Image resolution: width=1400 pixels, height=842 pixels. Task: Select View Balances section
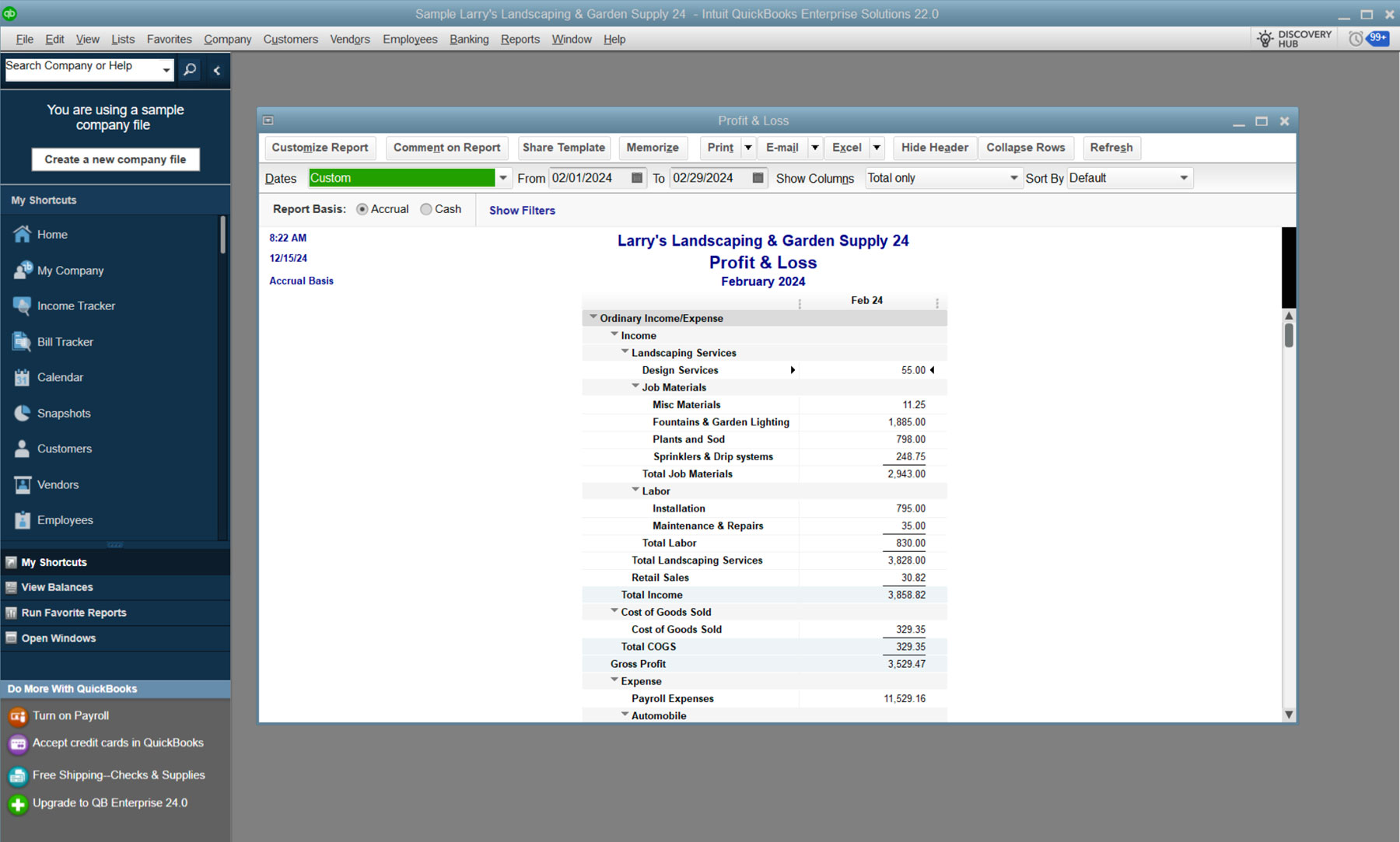click(115, 587)
